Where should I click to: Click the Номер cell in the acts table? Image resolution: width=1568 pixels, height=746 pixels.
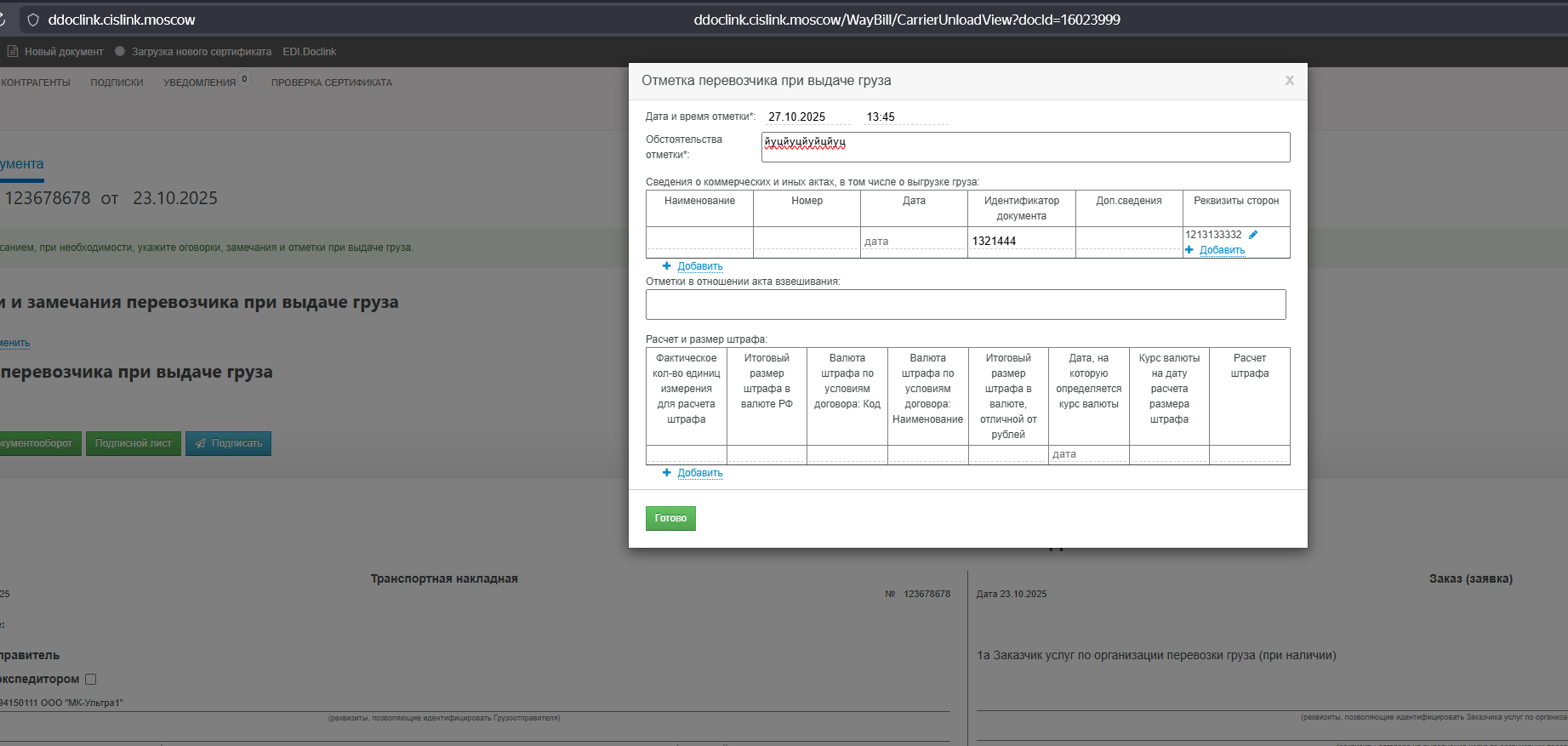pyautogui.click(x=807, y=242)
